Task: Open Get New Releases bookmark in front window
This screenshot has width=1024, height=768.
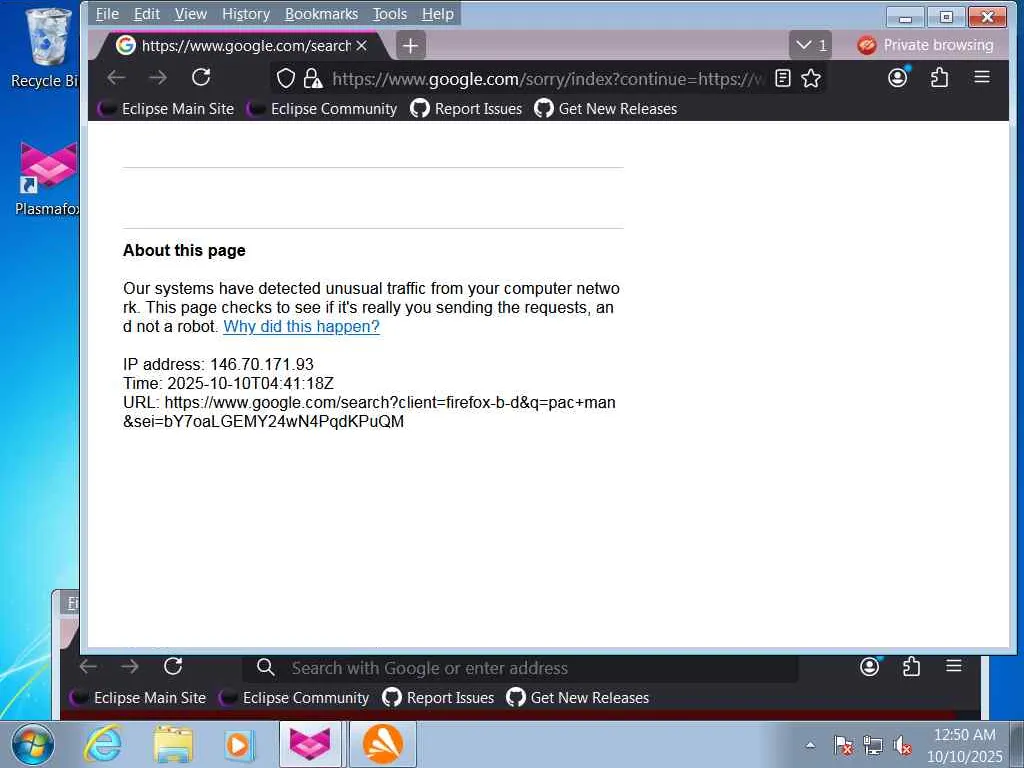Action: (x=605, y=109)
